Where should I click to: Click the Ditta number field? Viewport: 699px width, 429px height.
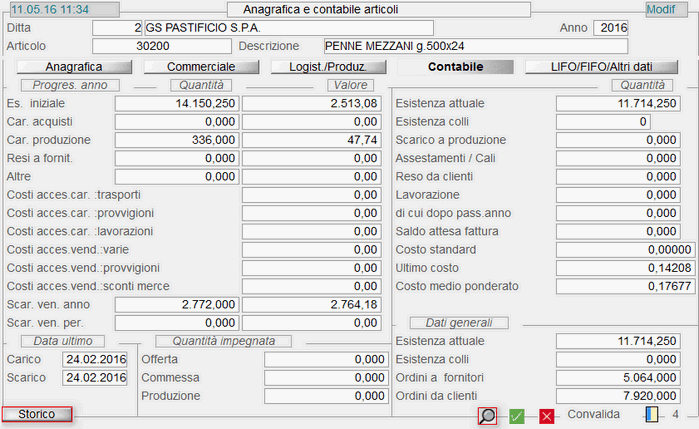point(117,27)
